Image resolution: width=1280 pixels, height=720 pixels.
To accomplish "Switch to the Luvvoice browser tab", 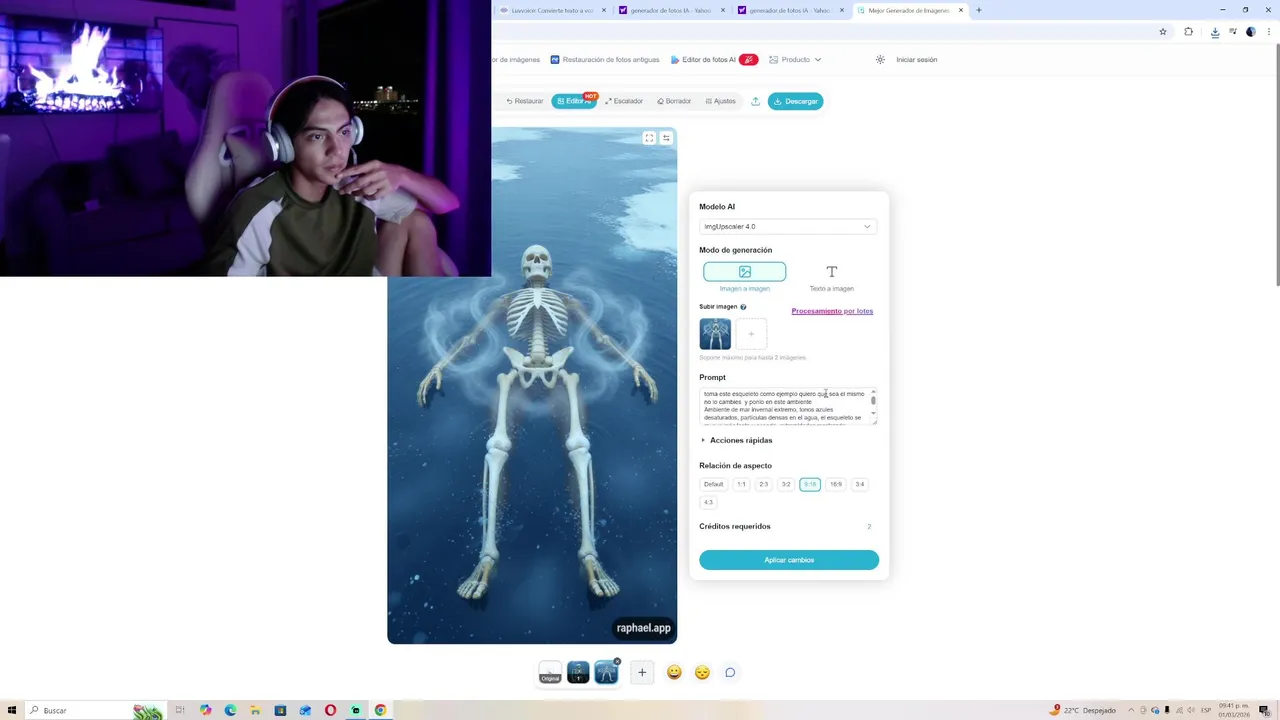I will [x=552, y=10].
